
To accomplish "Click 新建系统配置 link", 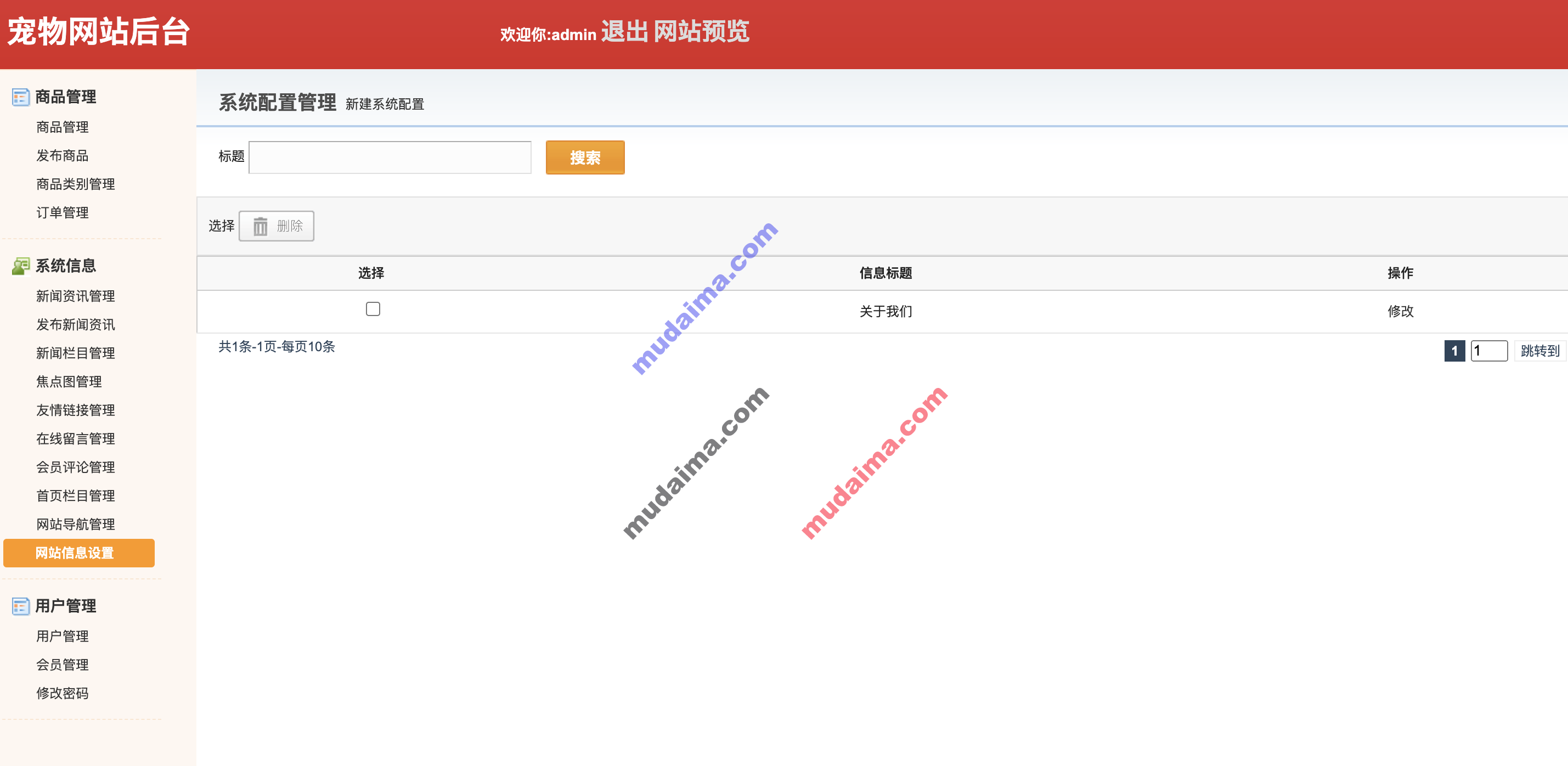I will (x=385, y=104).
